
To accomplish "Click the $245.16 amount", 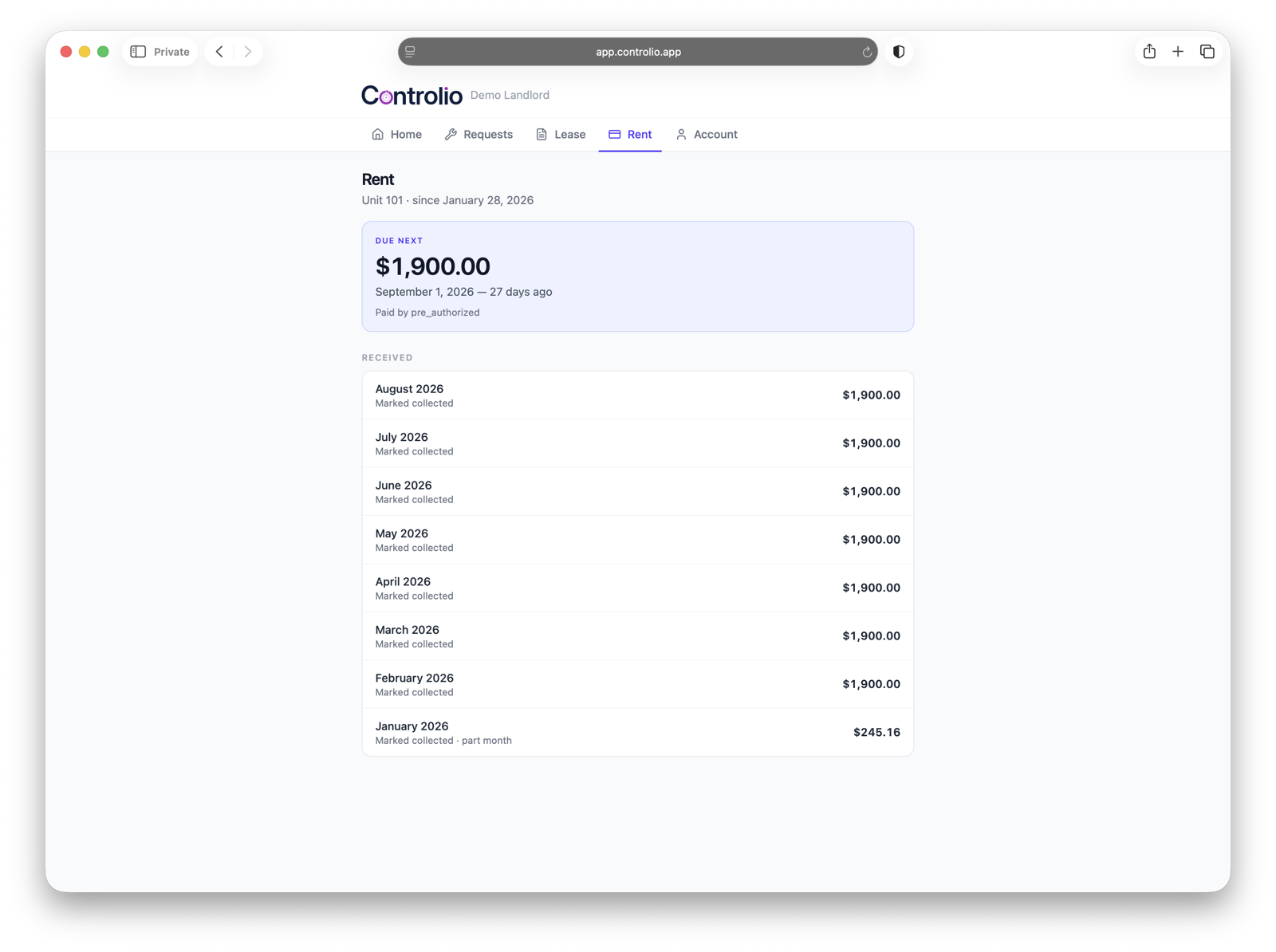I will (x=876, y=732).
